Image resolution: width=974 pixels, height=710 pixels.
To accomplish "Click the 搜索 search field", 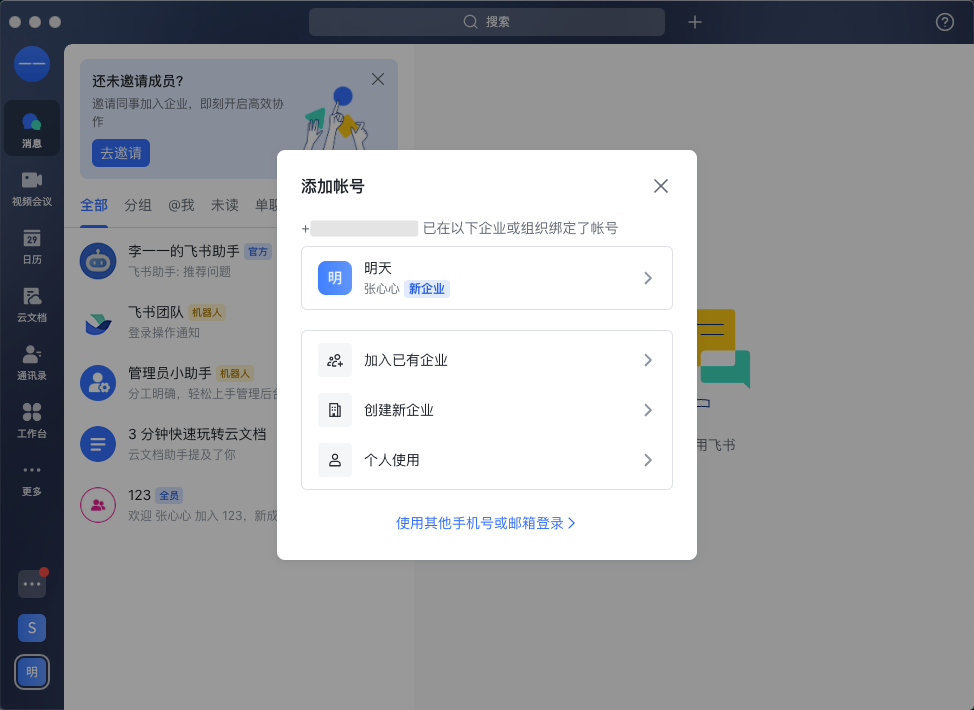I will pos(487,22).
